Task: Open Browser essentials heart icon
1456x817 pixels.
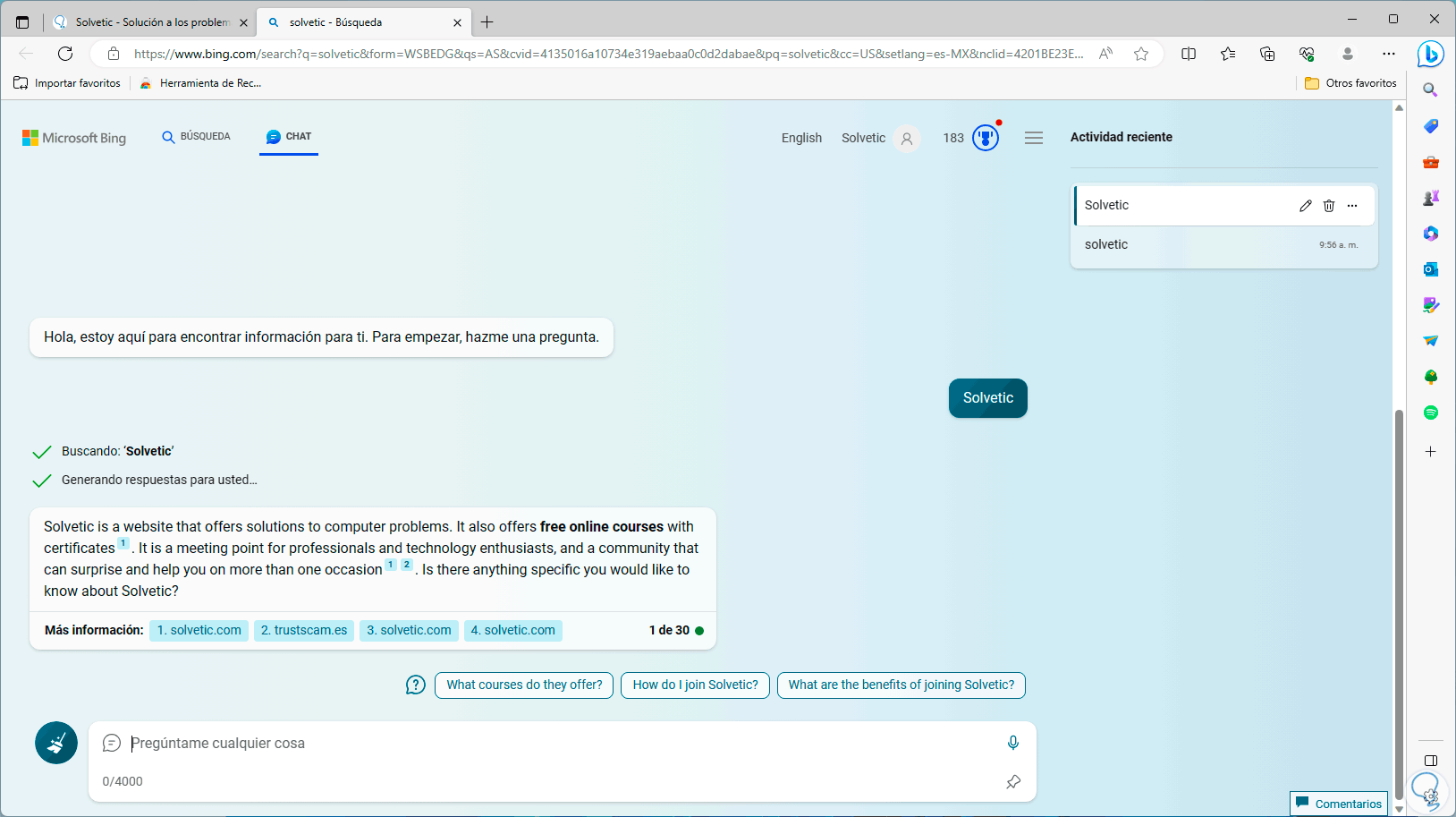Action: click(1307, 54)
